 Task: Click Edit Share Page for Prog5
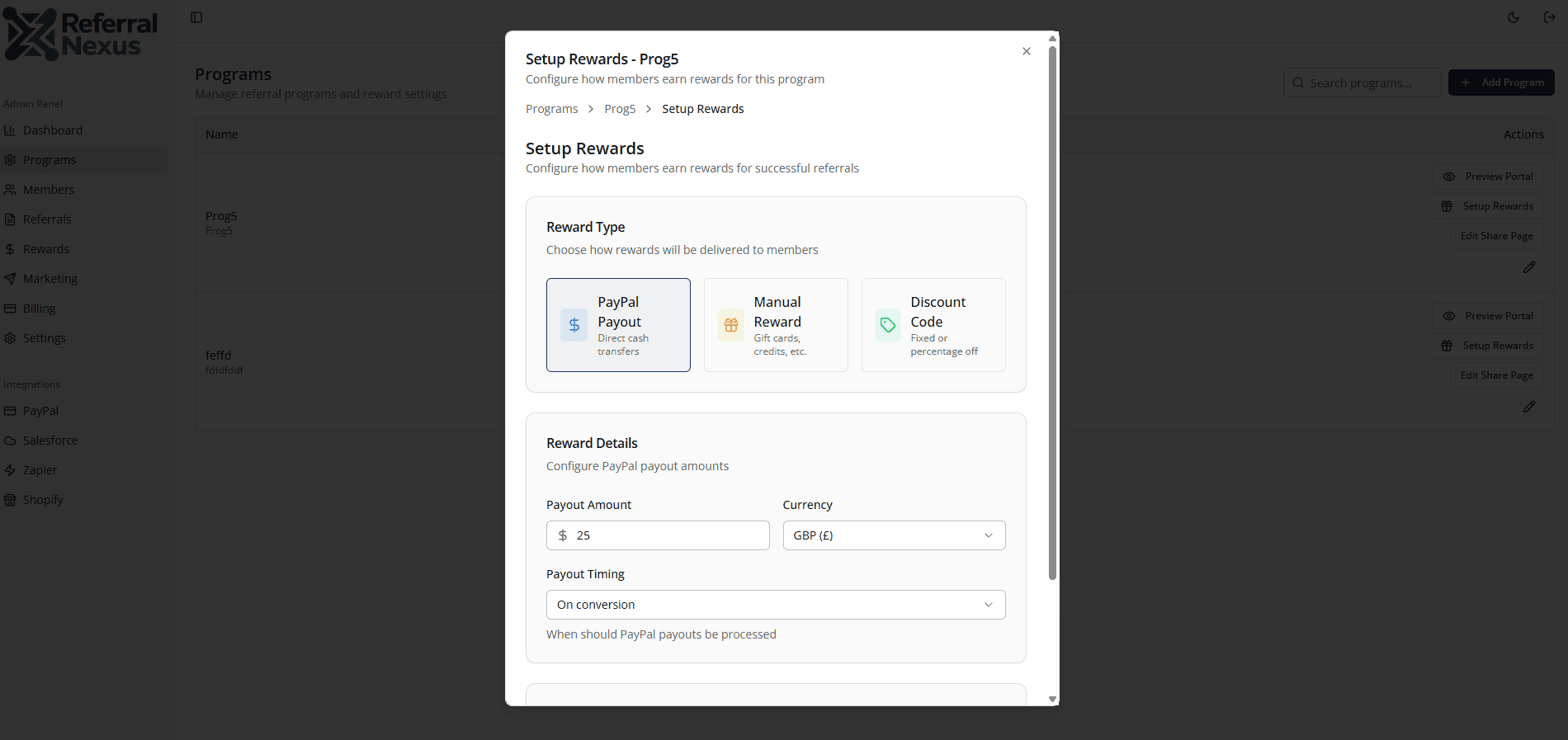click(x=1496, y=236)
